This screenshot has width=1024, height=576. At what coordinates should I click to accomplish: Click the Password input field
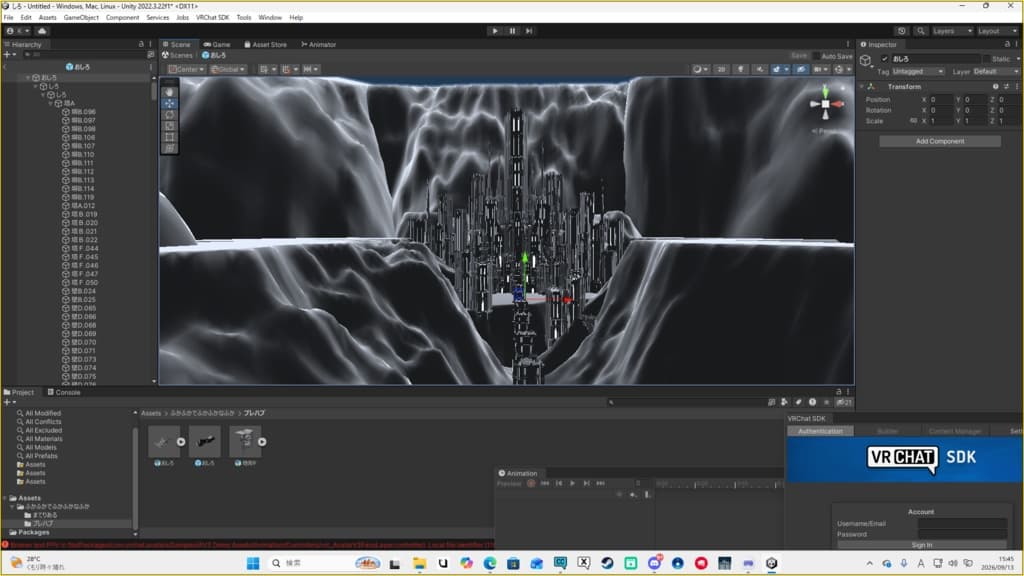[962, 534]
